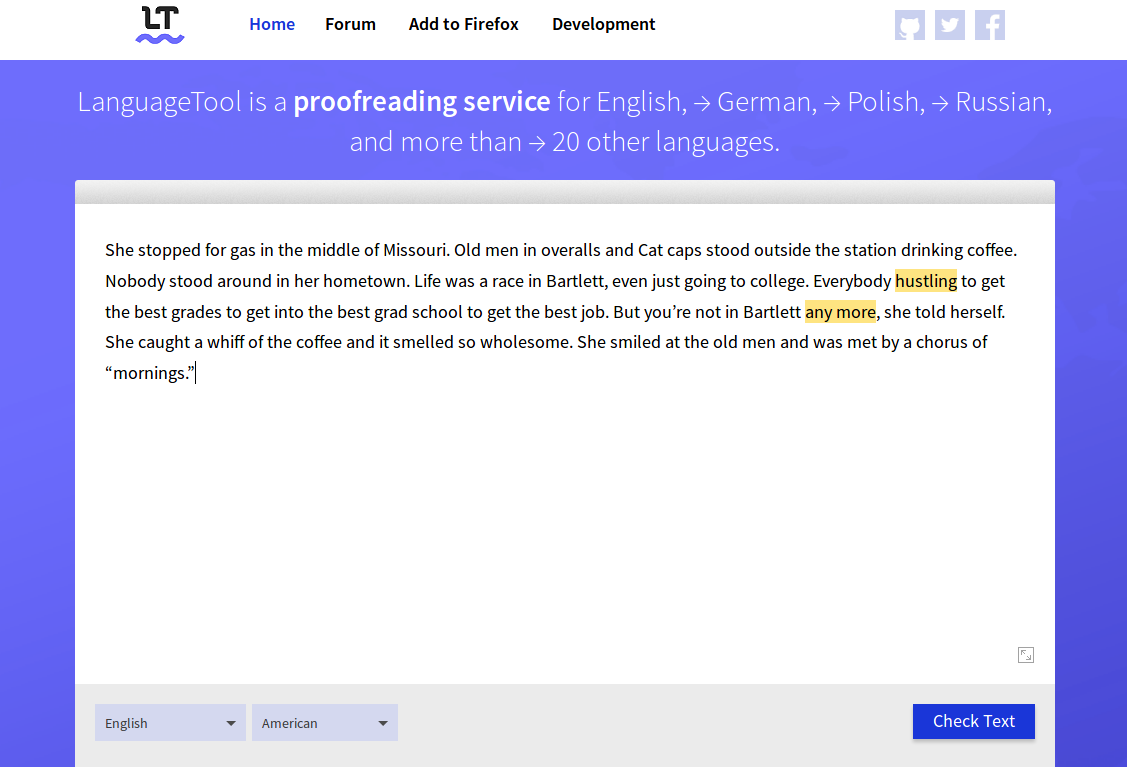This screenshot has width=1127, height=767.
Task: Click the LanguageTool LT logo
Action: (x=160, y=24)
